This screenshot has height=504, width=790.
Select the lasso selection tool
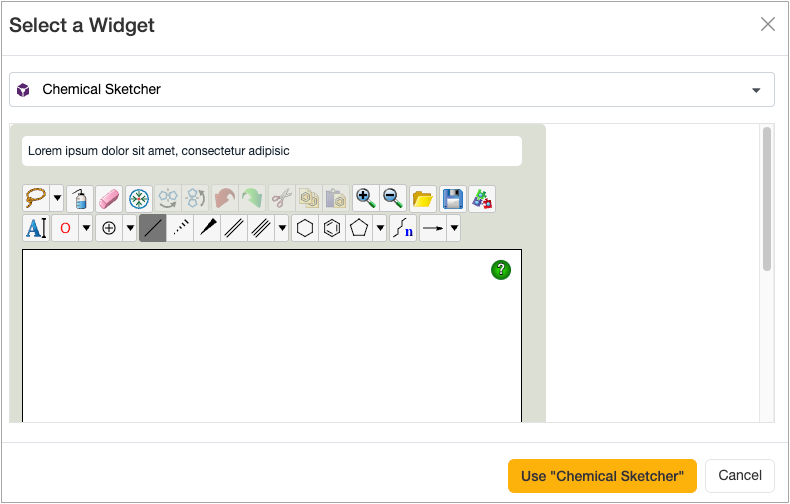point(36,199)
